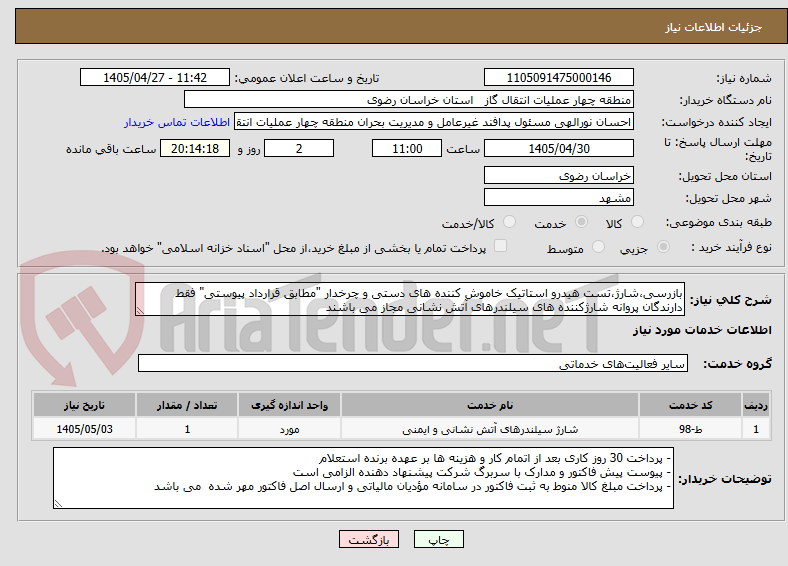Grab the resize handle of buyer notes area
Screen dimensions: 788x566
tap(58, 504)
